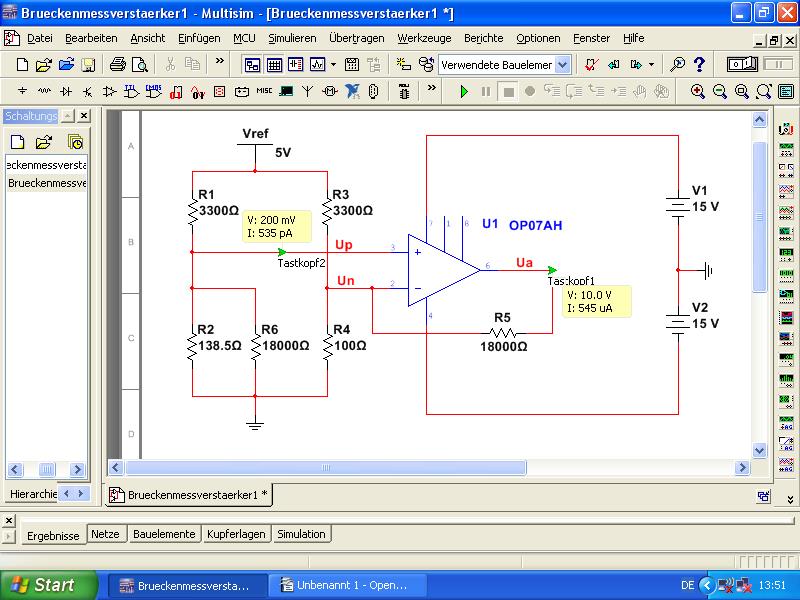Place a diode component
Screen dimensions: 800x600
point(66,91)
